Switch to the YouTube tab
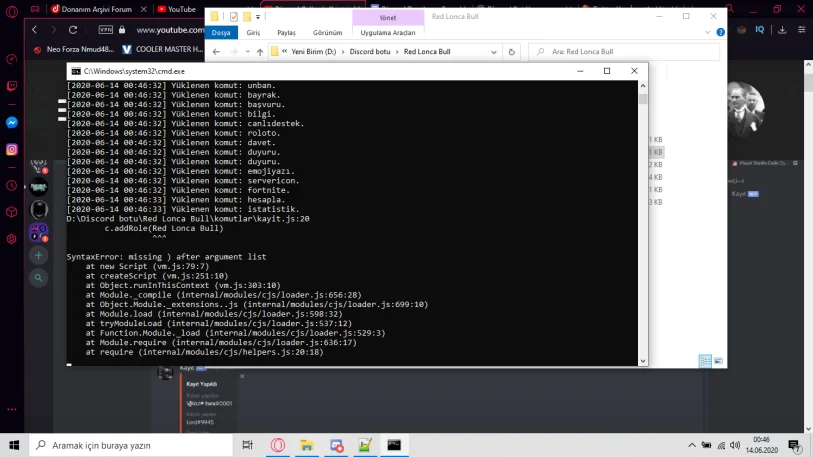This screenshot has width=813, height=457. pos(176,9)
